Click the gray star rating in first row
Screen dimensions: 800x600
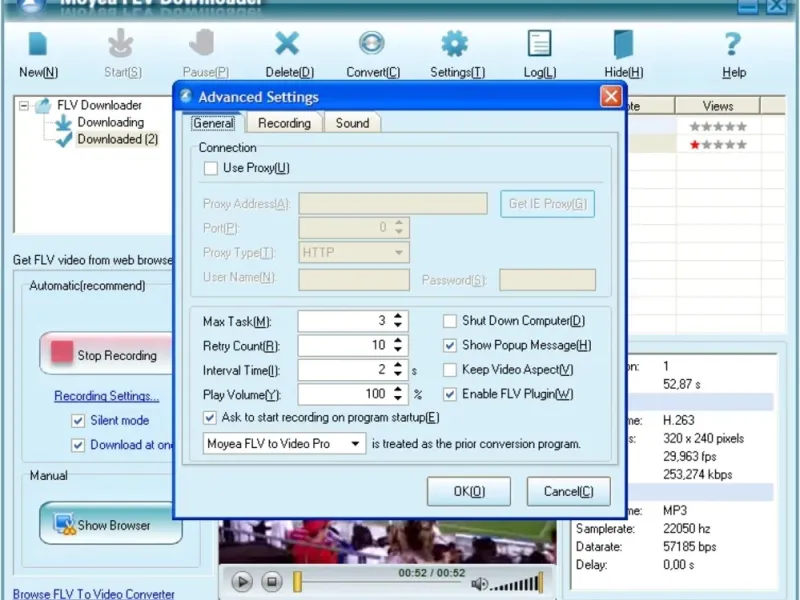(x=718, y=127)
